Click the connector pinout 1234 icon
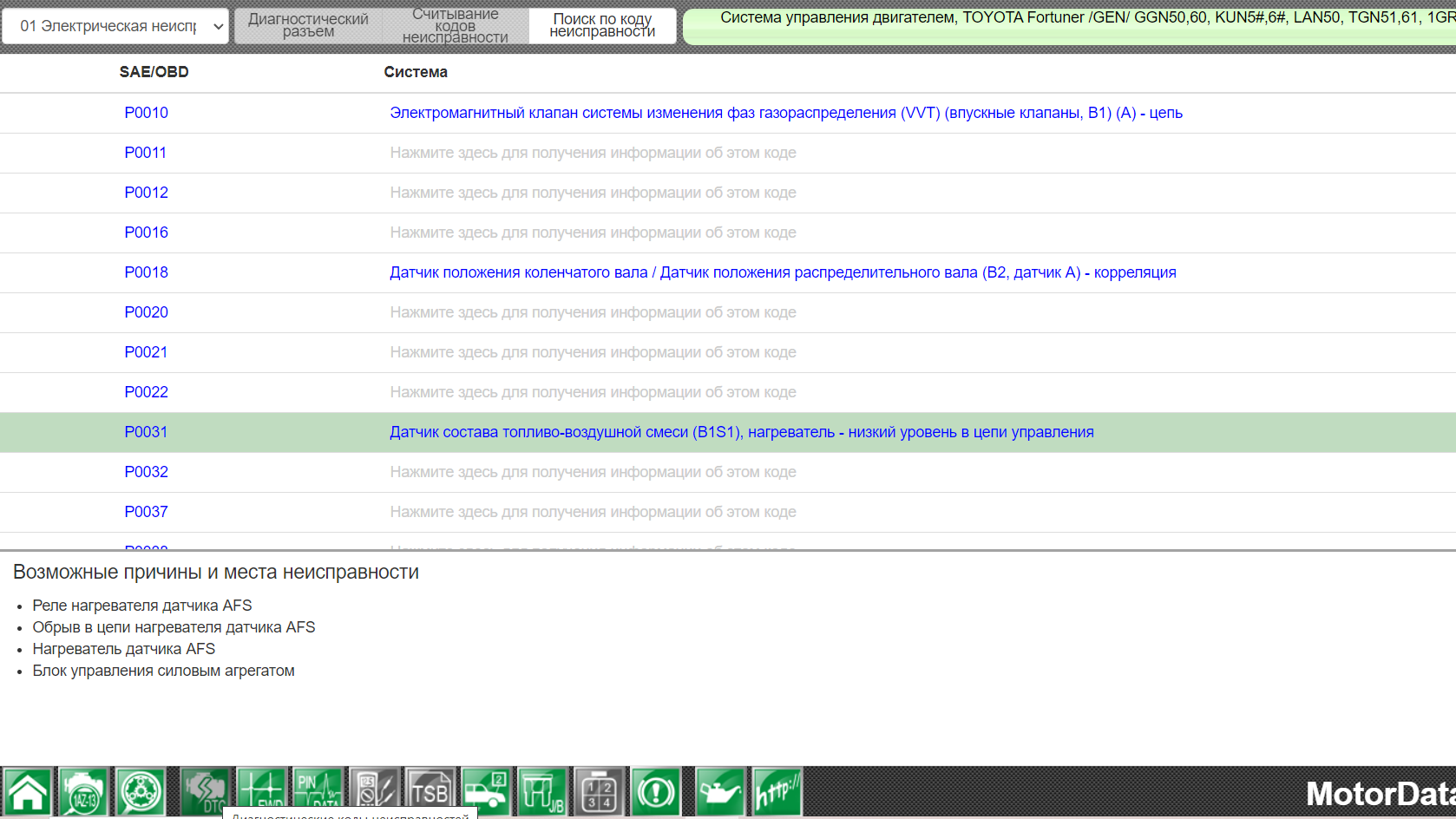The width and height of the screenshot is (1456, 819). (x=599, y=791)
